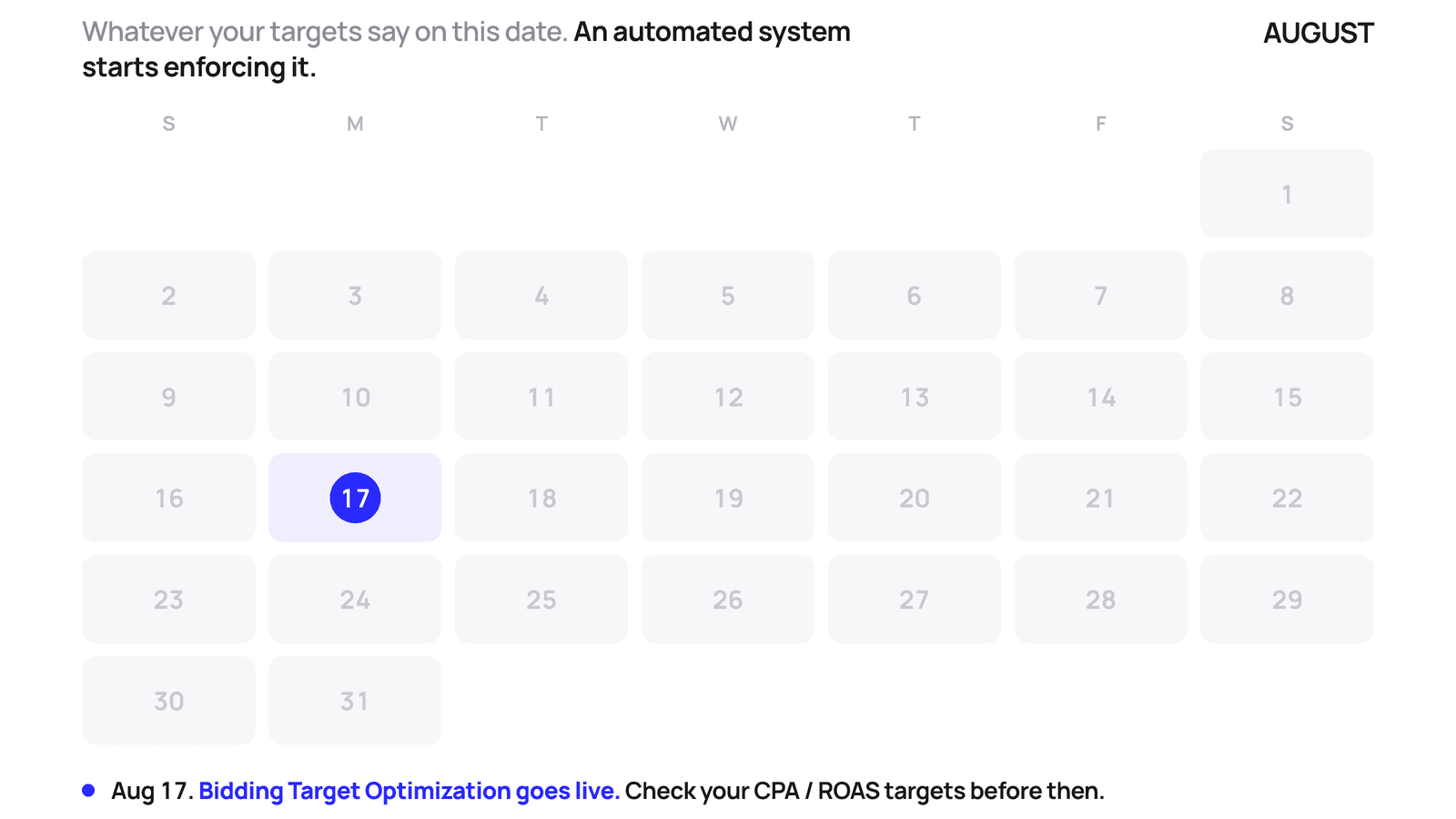
Task: Click day 30 on the calendar
Action: 168,701
